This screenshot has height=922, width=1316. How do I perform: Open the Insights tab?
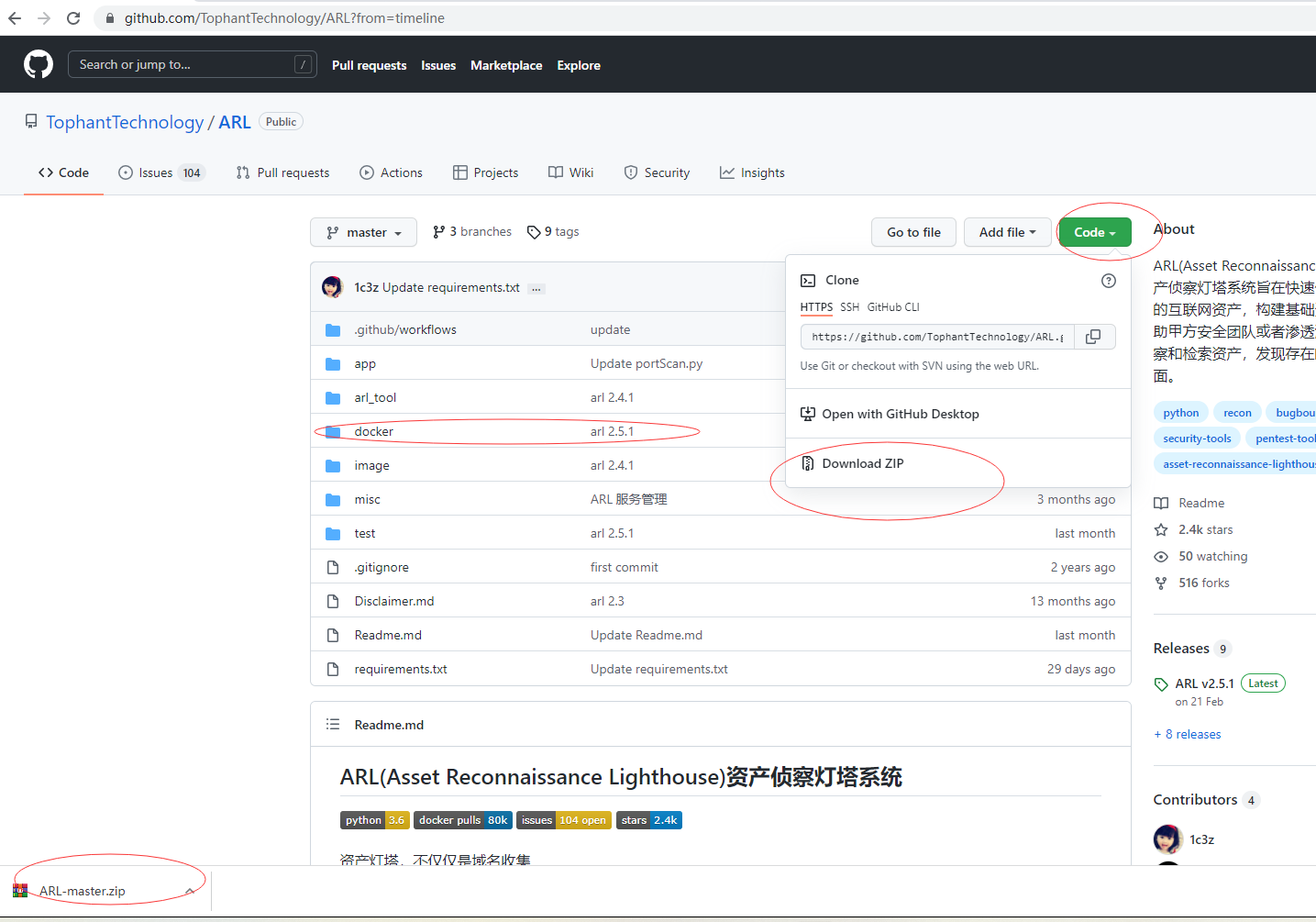click(x=752, y=172)
